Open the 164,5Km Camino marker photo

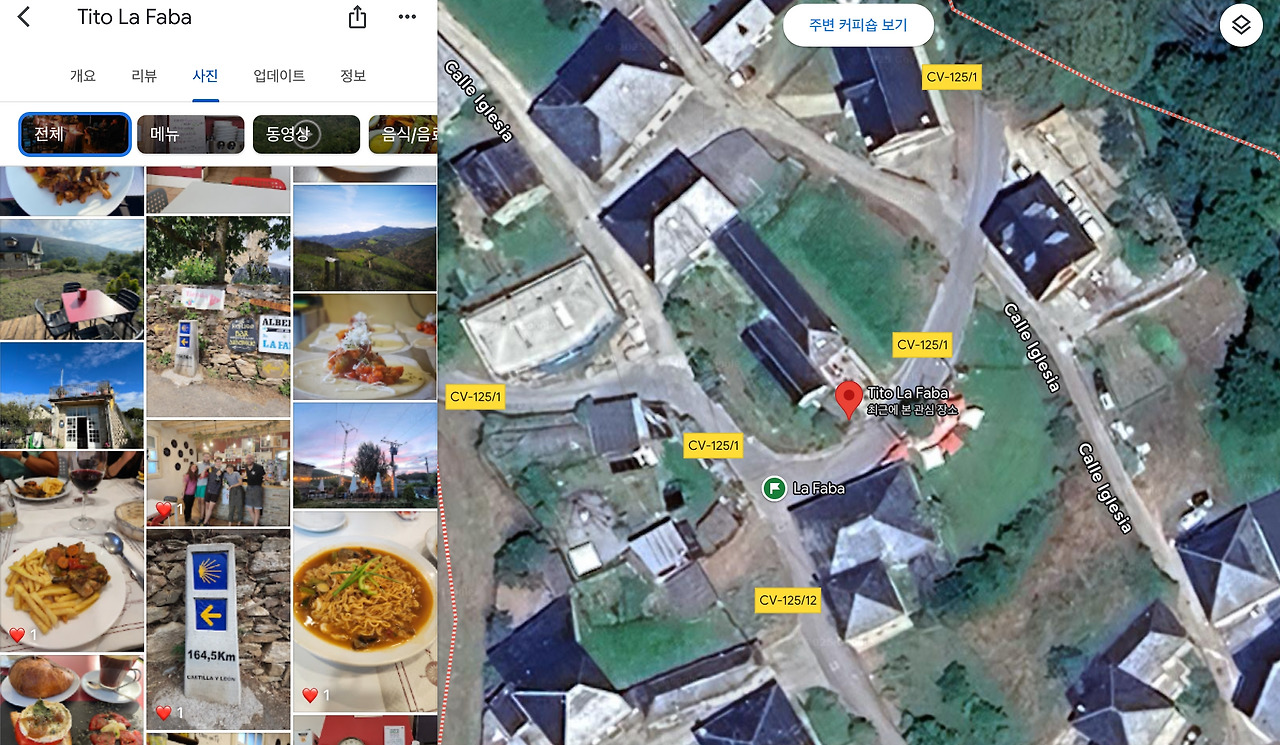tap(219, 629)
